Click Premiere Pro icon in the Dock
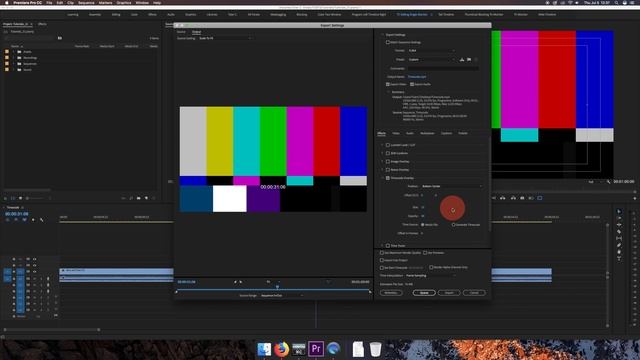 coord(316,349)
